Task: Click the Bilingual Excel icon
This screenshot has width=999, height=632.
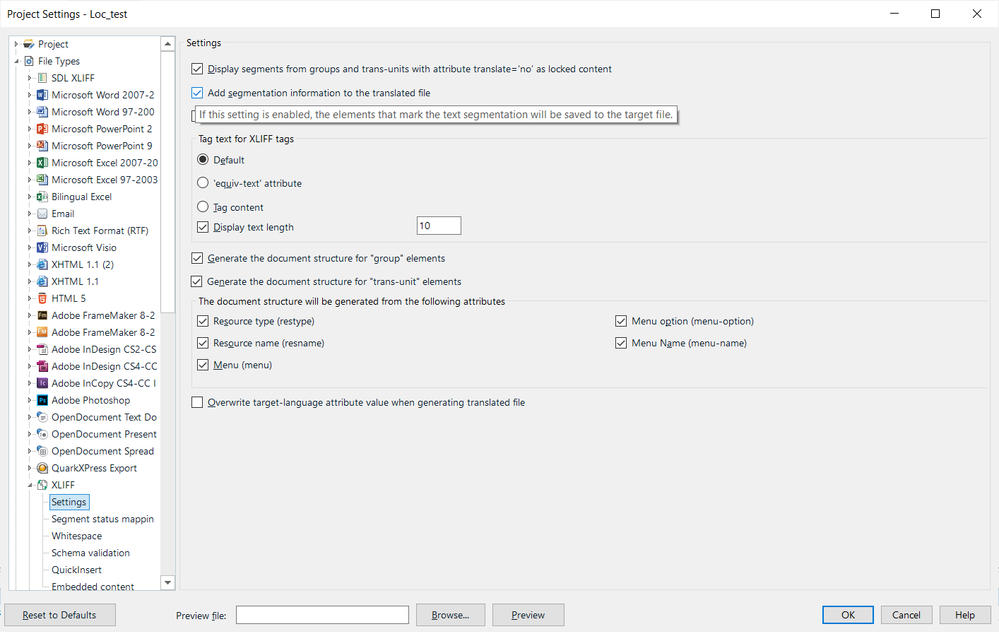Action: click(42, 197)
